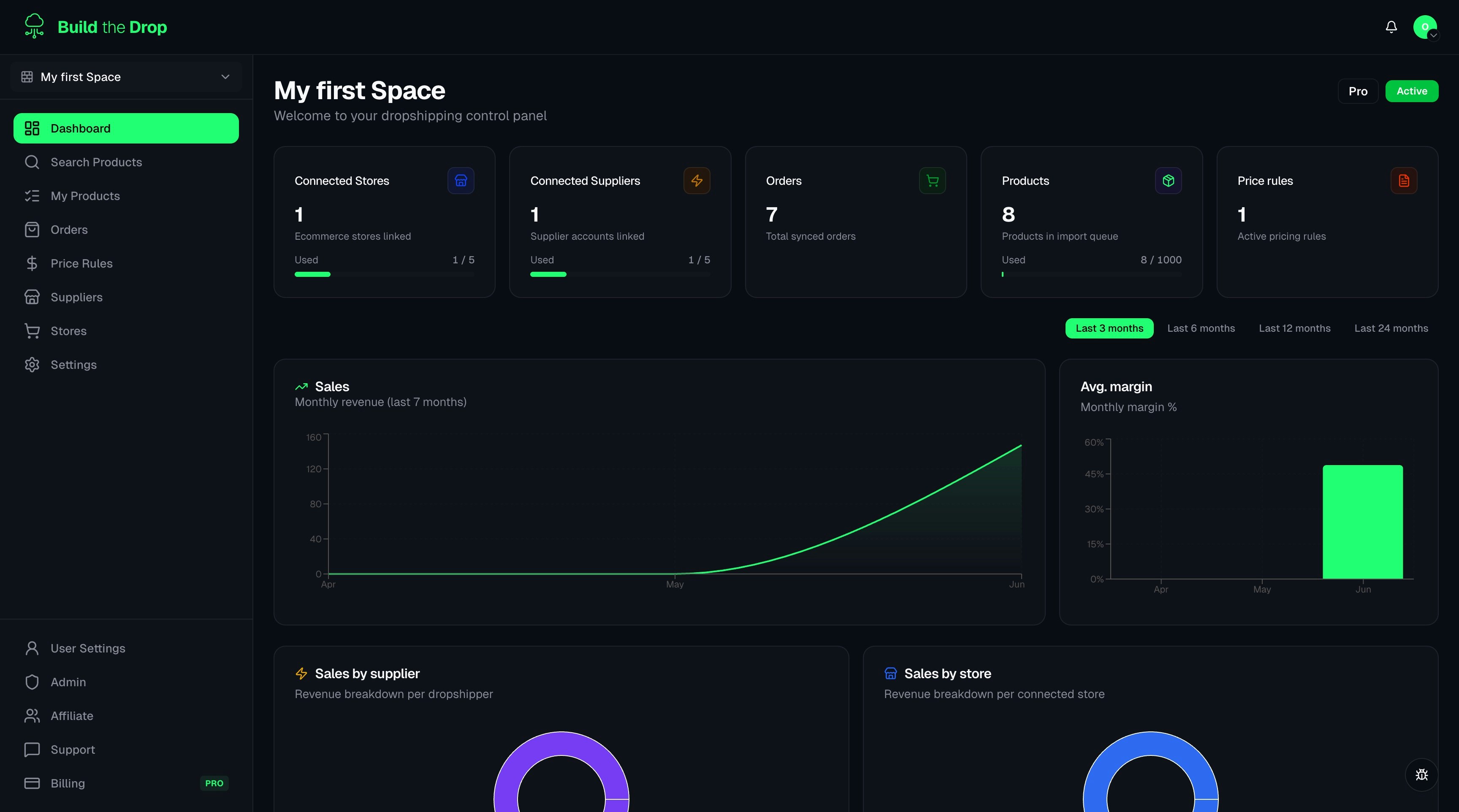Click the PRO badge next to Billing
The image size is (1459, 812).
click(x=214, y=783)
